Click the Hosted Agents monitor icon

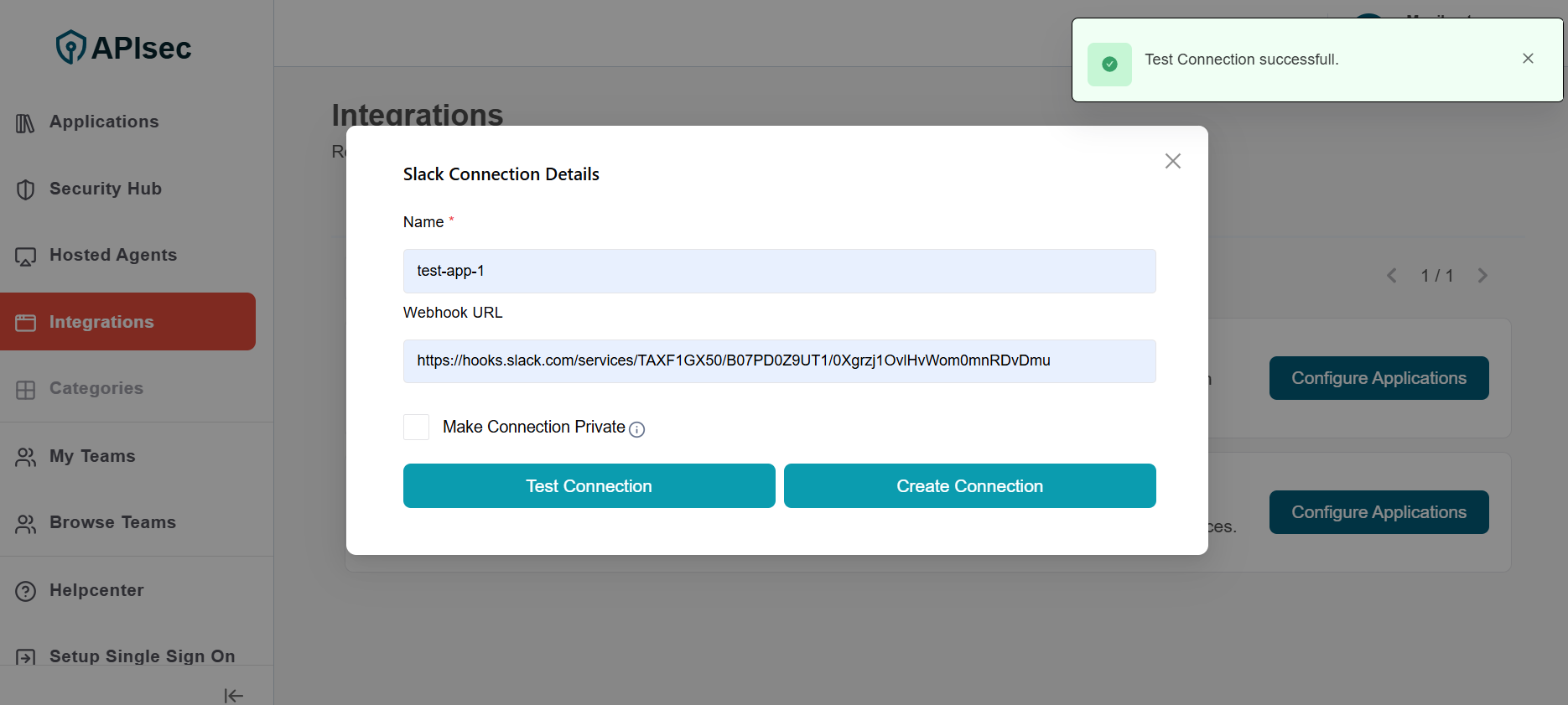click(25, 257)
